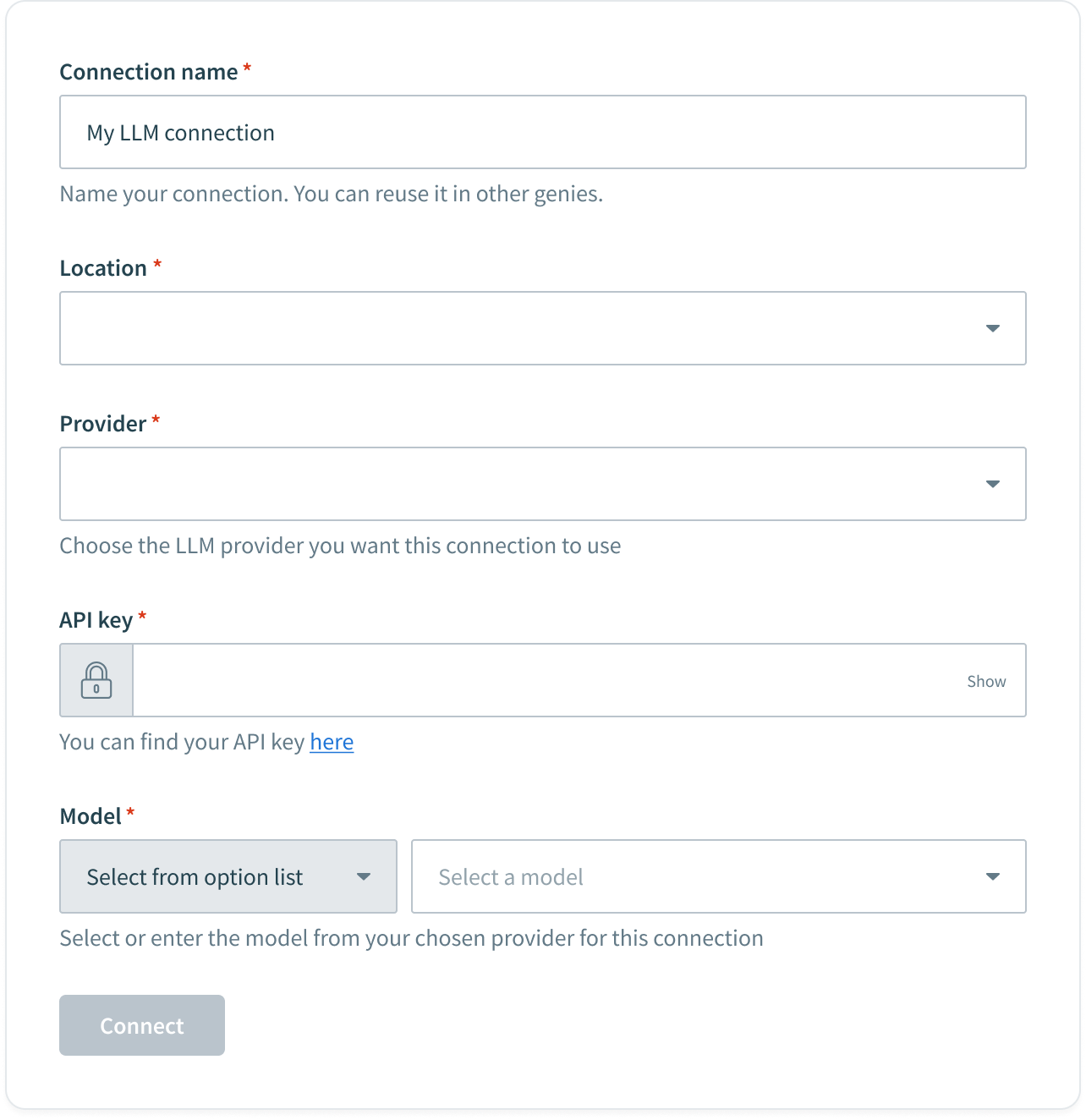Screen dimensions: 1086x1120
Task: Click the Location dropdown chevron arrow
Action: point(993,328)
